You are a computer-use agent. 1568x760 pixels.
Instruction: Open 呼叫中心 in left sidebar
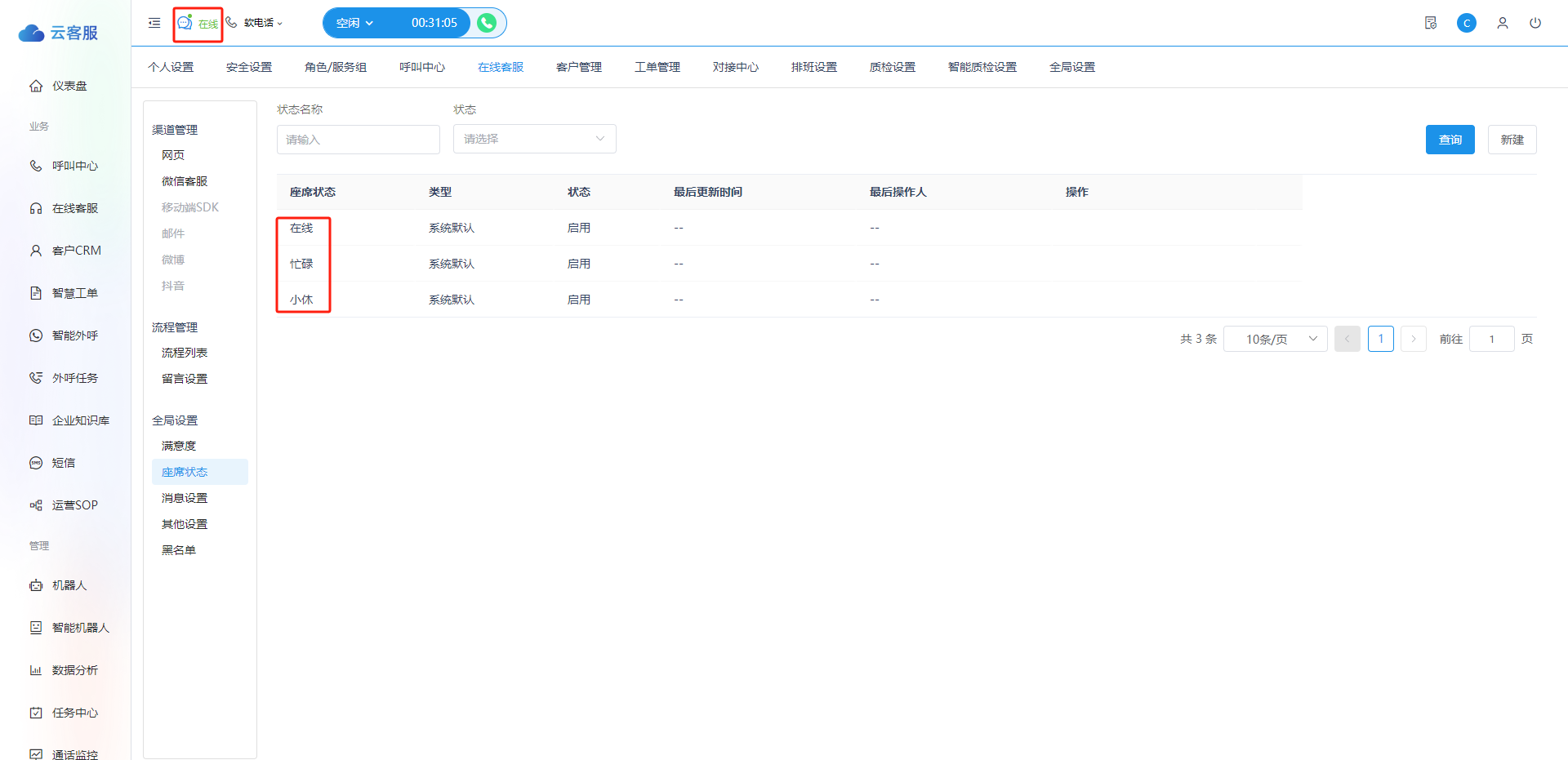tap(65, 166)
